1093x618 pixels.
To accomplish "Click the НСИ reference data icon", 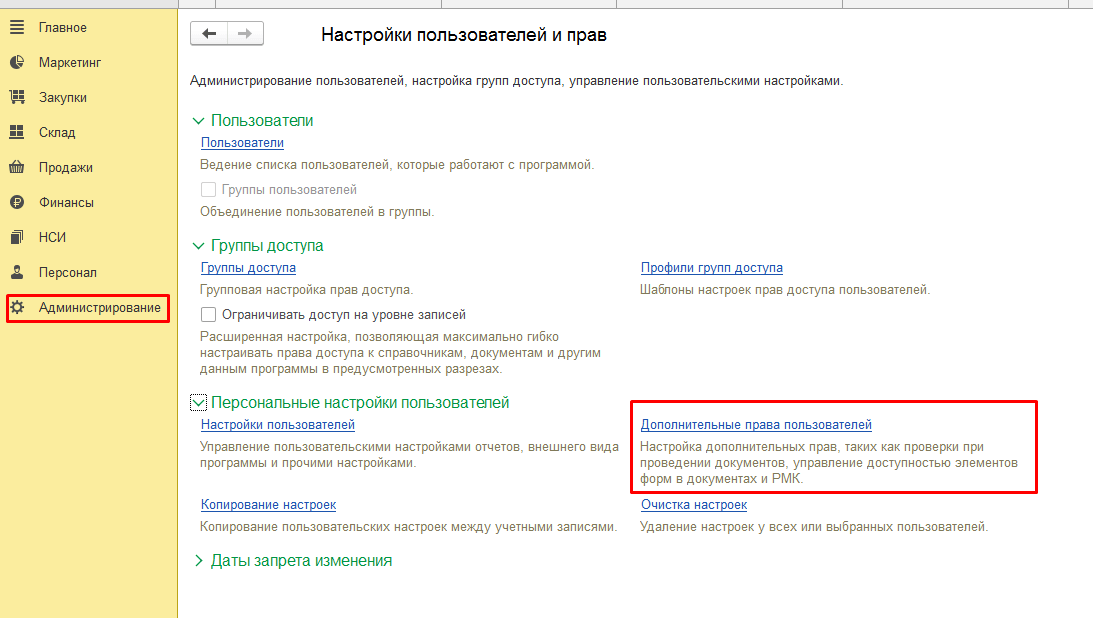I will point(16,237).
